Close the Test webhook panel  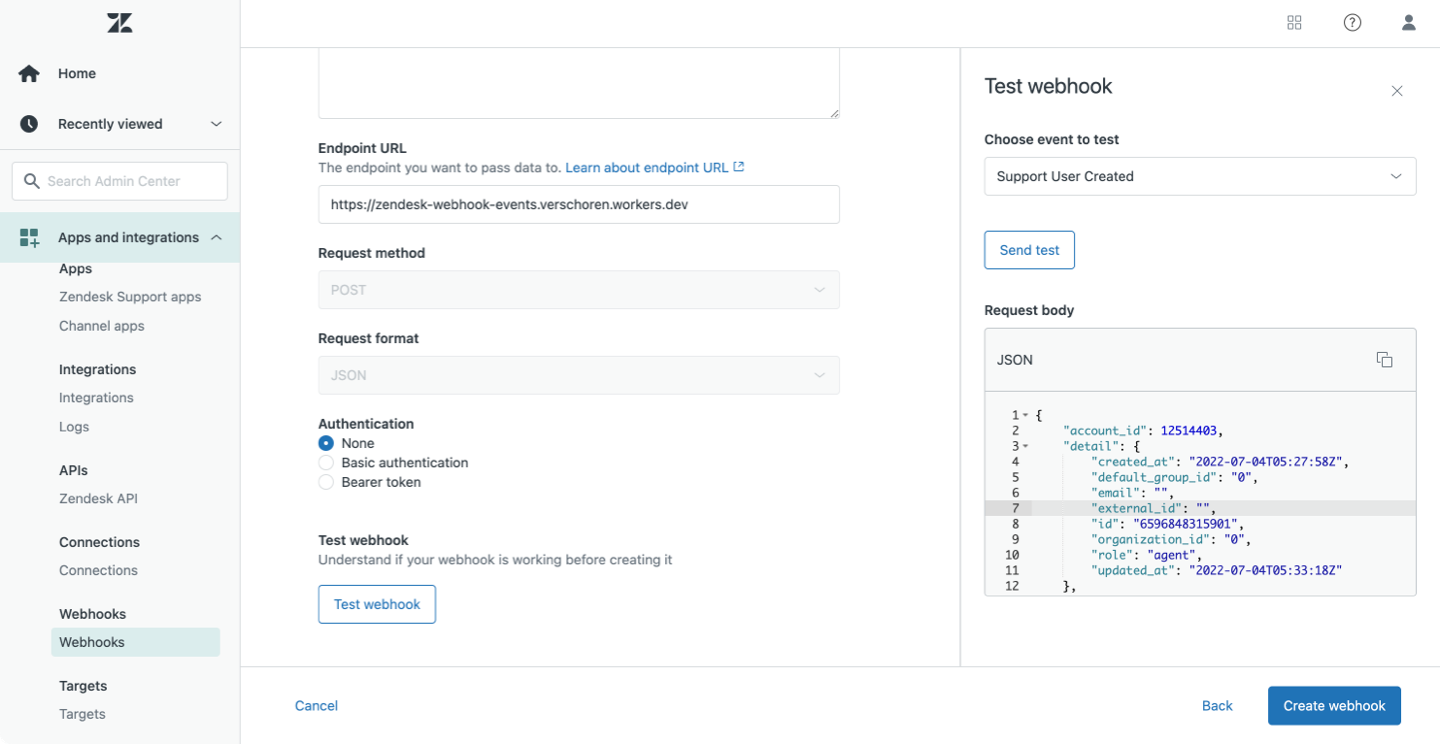1397,91
